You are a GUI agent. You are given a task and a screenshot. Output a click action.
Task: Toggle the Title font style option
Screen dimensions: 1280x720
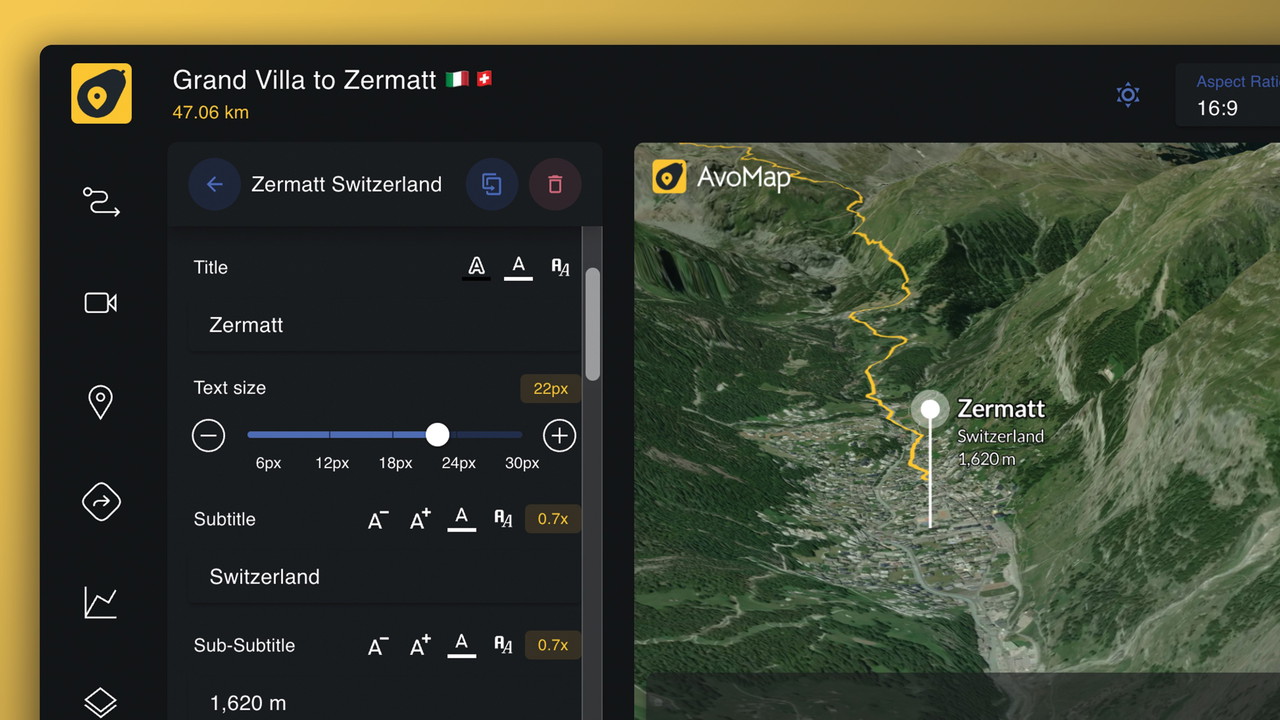(x=560, y=267)
